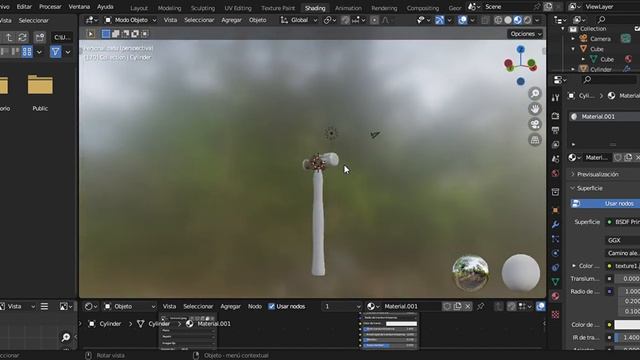Image resolution: width=640 pixels, height=360 pixels.
Task: Switch to the Texture Paint workspace tab
Action: point(278,8)
